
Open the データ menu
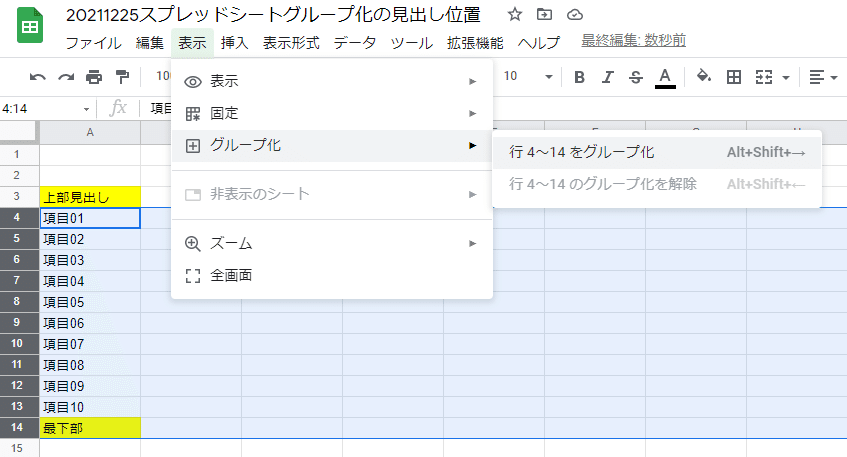354,43
